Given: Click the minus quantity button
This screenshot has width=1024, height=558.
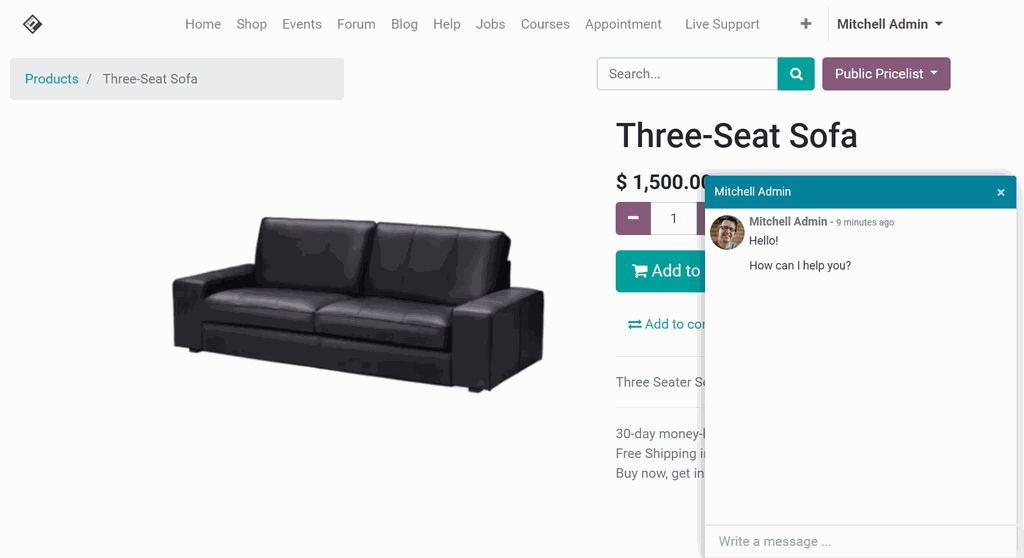Looking at the screenshot, I should [633, 218].
